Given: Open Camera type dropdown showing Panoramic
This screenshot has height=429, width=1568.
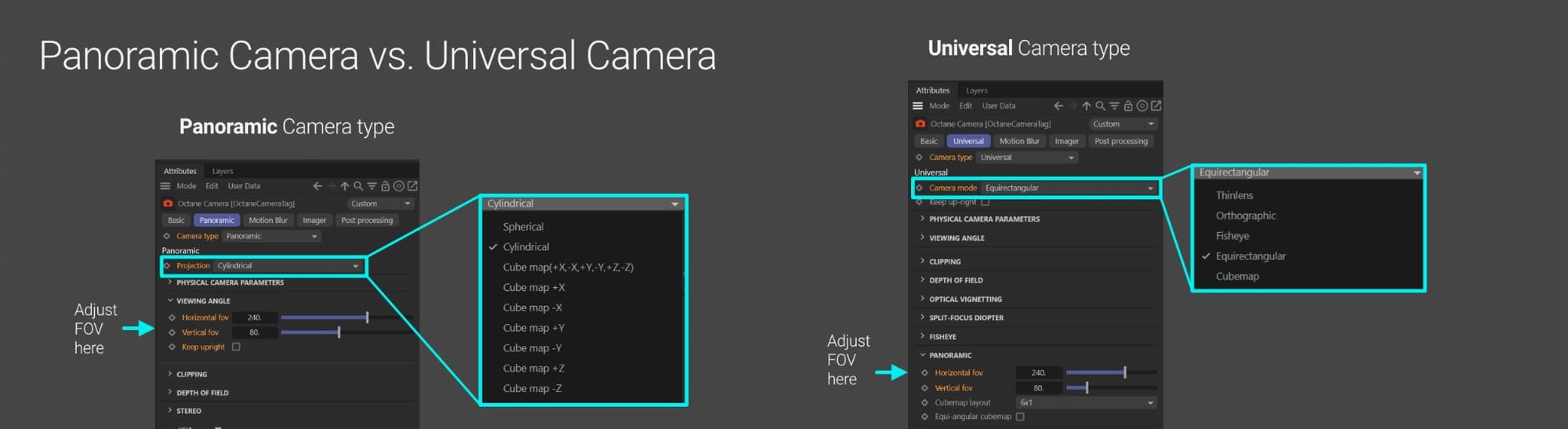Looking at the screenshot, I should point(271,236).
